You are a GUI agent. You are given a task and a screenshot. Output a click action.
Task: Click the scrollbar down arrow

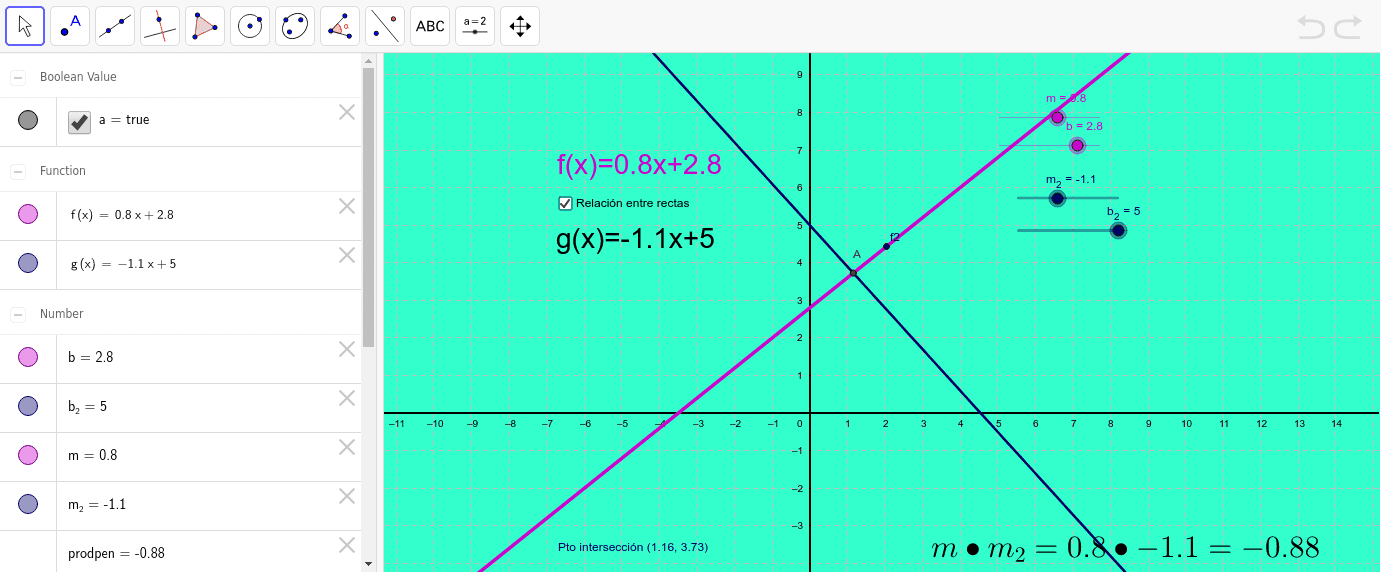[368, 565]
